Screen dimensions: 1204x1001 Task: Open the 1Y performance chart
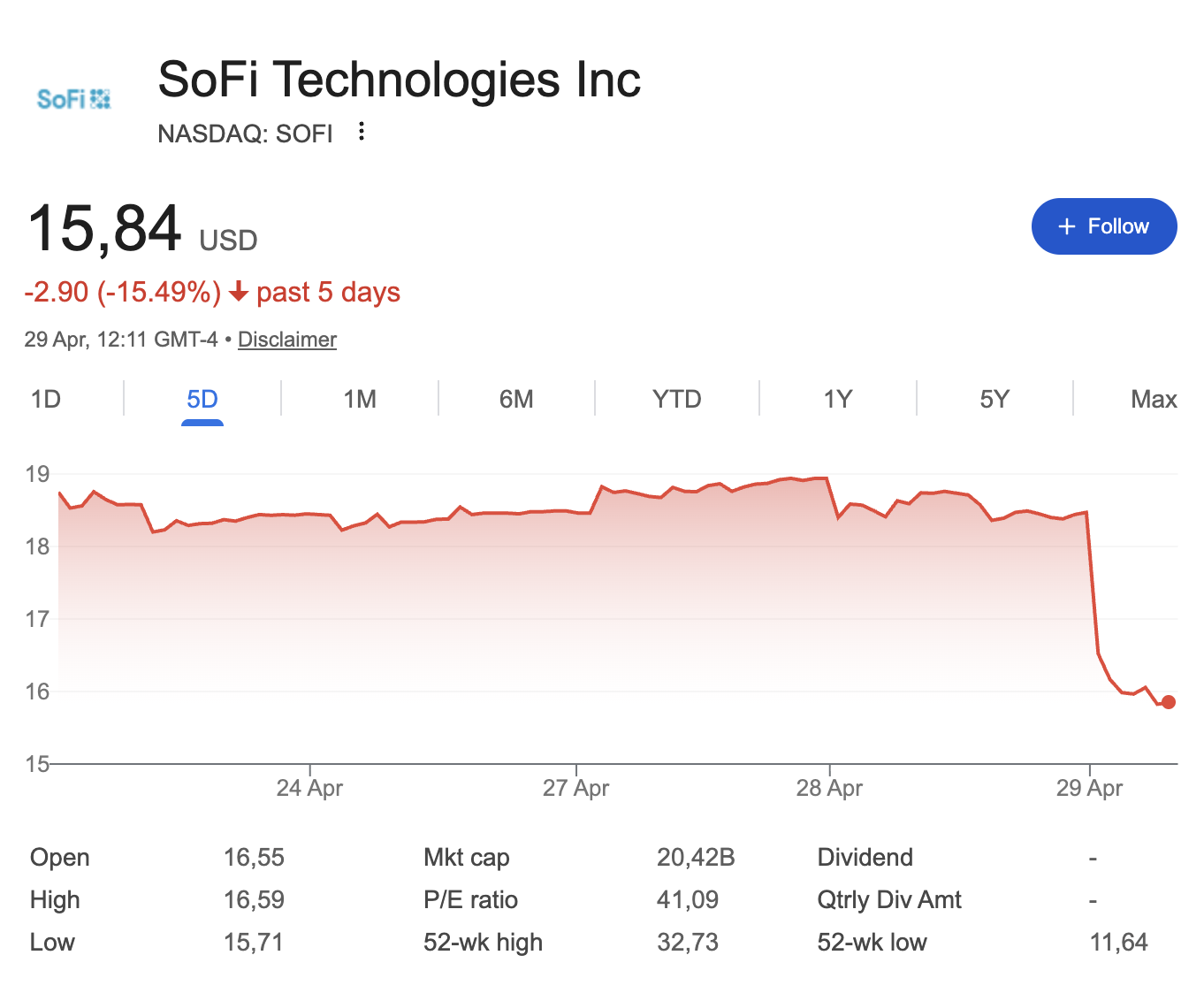[x=835, y=399]
